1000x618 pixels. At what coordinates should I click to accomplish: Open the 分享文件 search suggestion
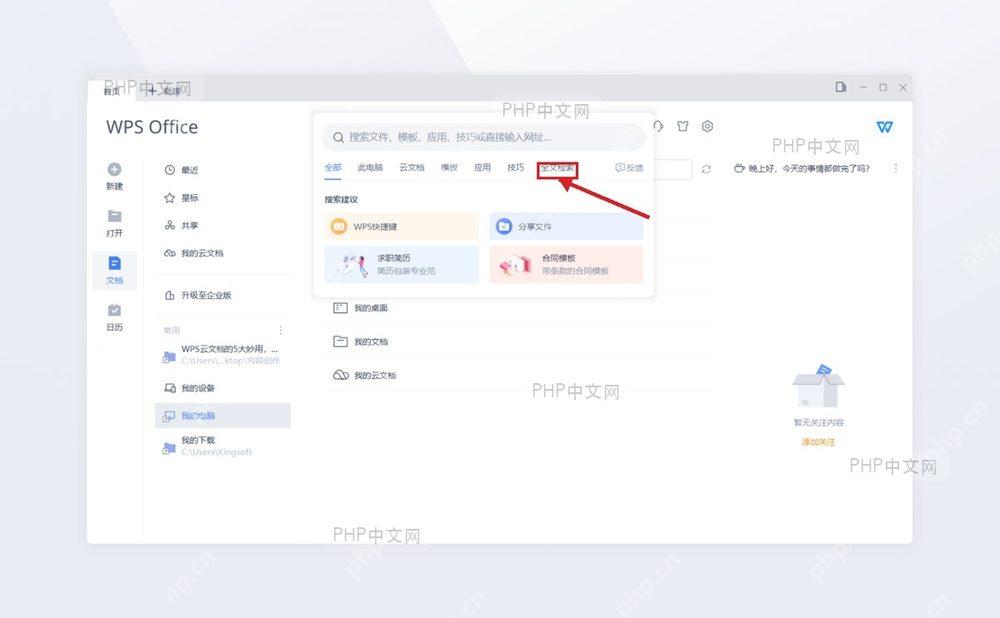pos(566,226)
